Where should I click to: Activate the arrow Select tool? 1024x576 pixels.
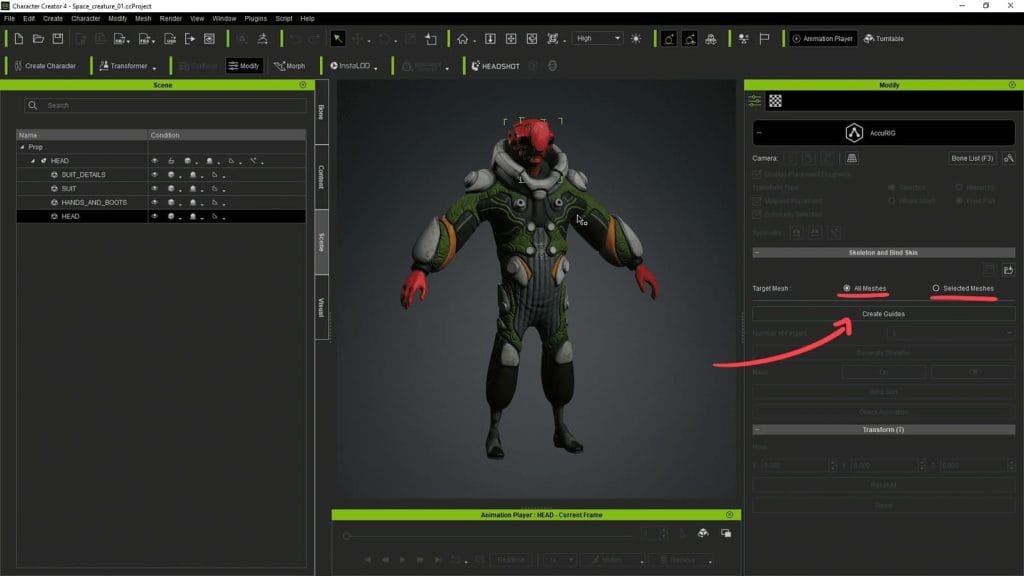(338, 39)
